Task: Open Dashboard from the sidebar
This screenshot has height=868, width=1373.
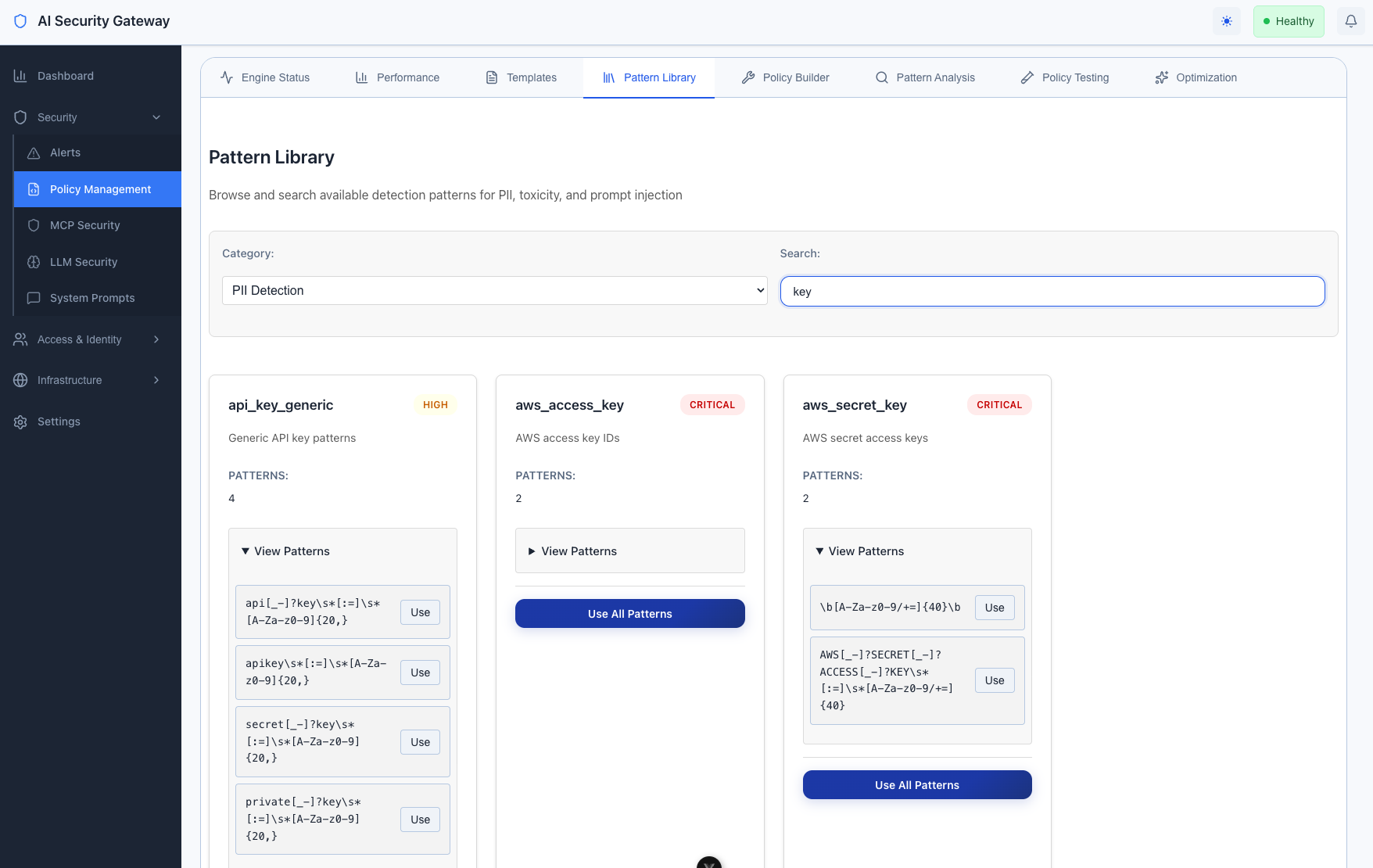Action: [x=66, y=76]
